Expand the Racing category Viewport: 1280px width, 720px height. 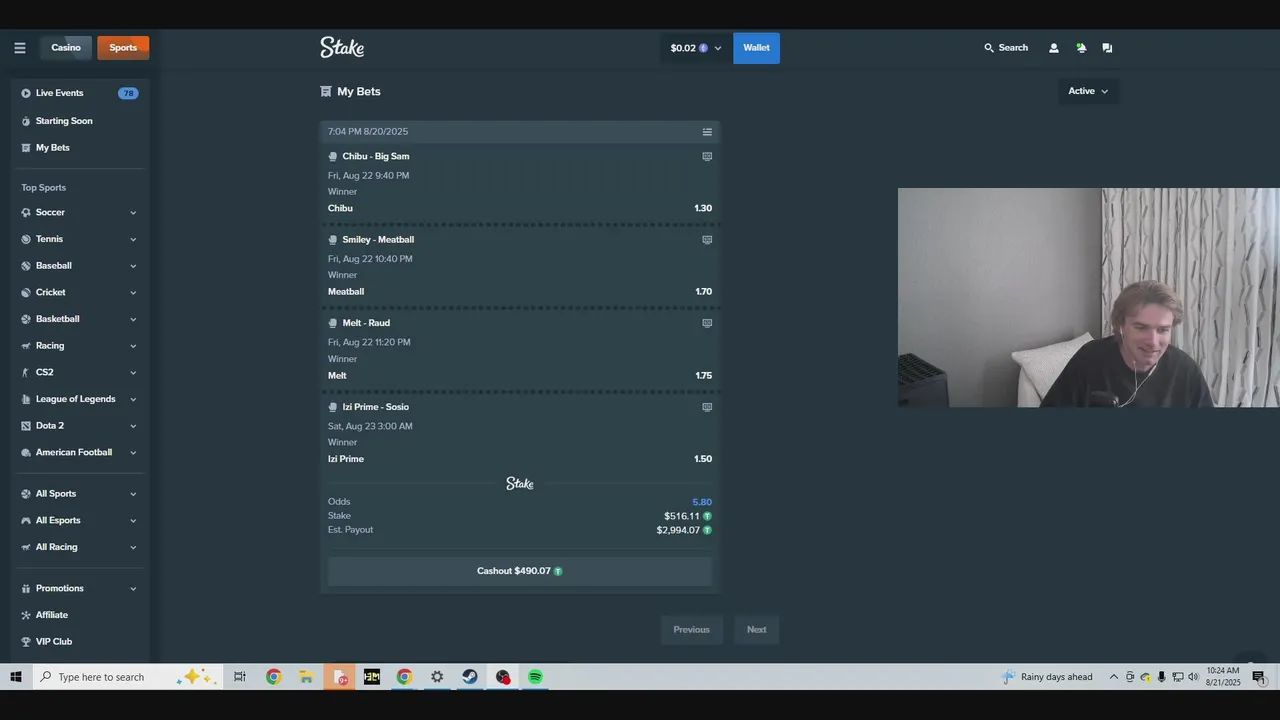(133, 346)
